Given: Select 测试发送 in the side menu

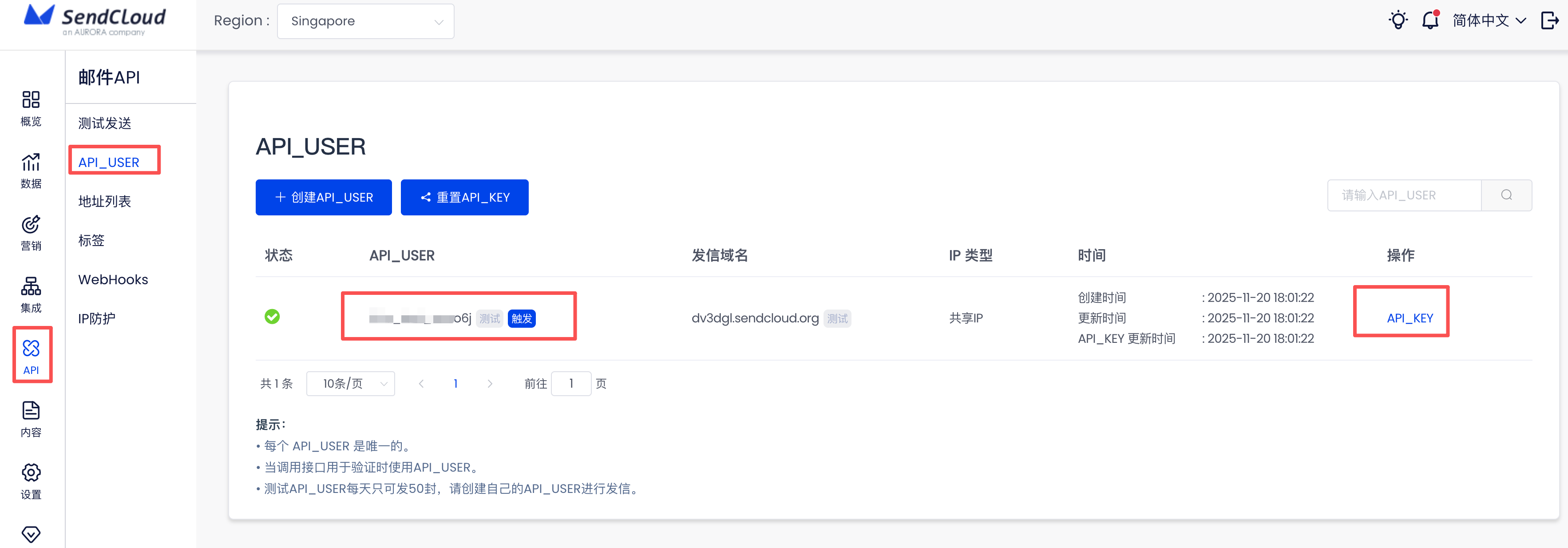Looking at the screenshot, I should coord(105,123).
